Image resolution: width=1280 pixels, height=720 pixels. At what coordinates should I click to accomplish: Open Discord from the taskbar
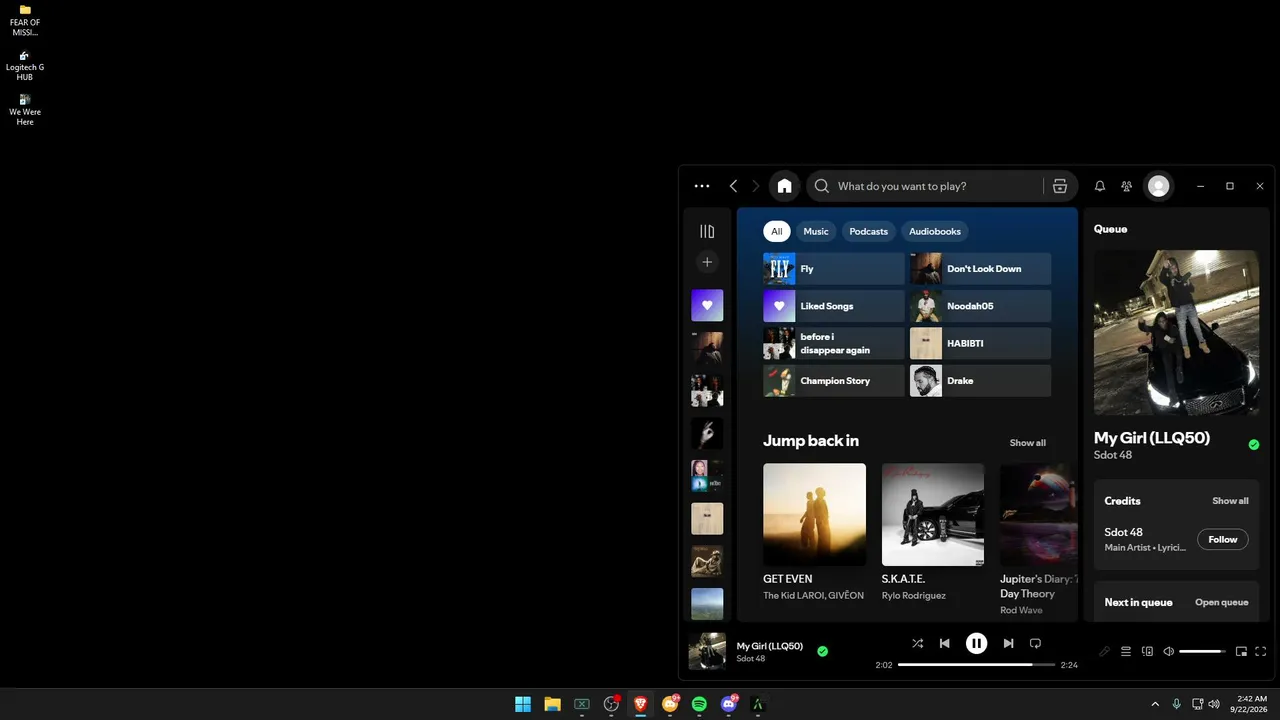(x=729, y=704)
